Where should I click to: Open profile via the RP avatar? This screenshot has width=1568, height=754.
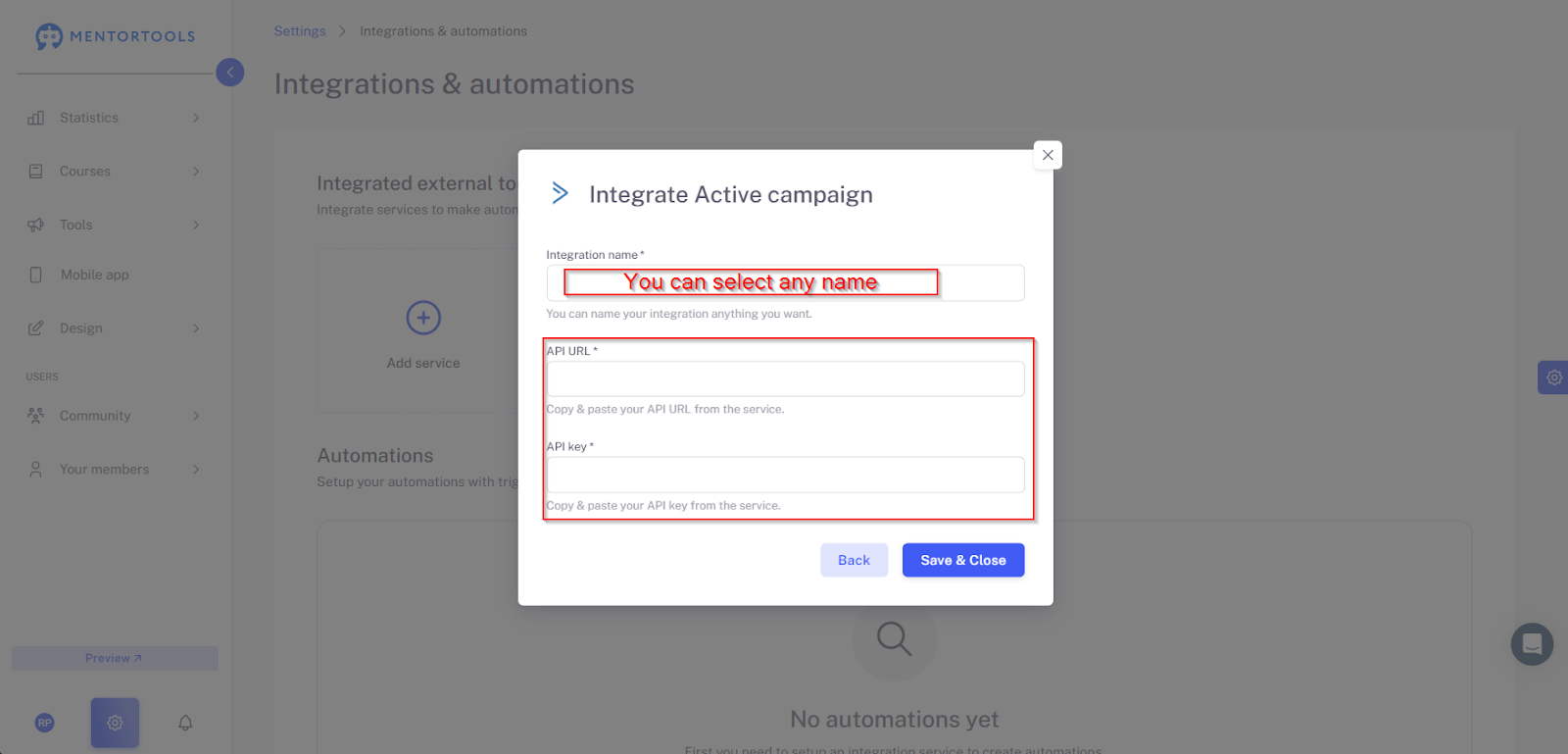44,723
